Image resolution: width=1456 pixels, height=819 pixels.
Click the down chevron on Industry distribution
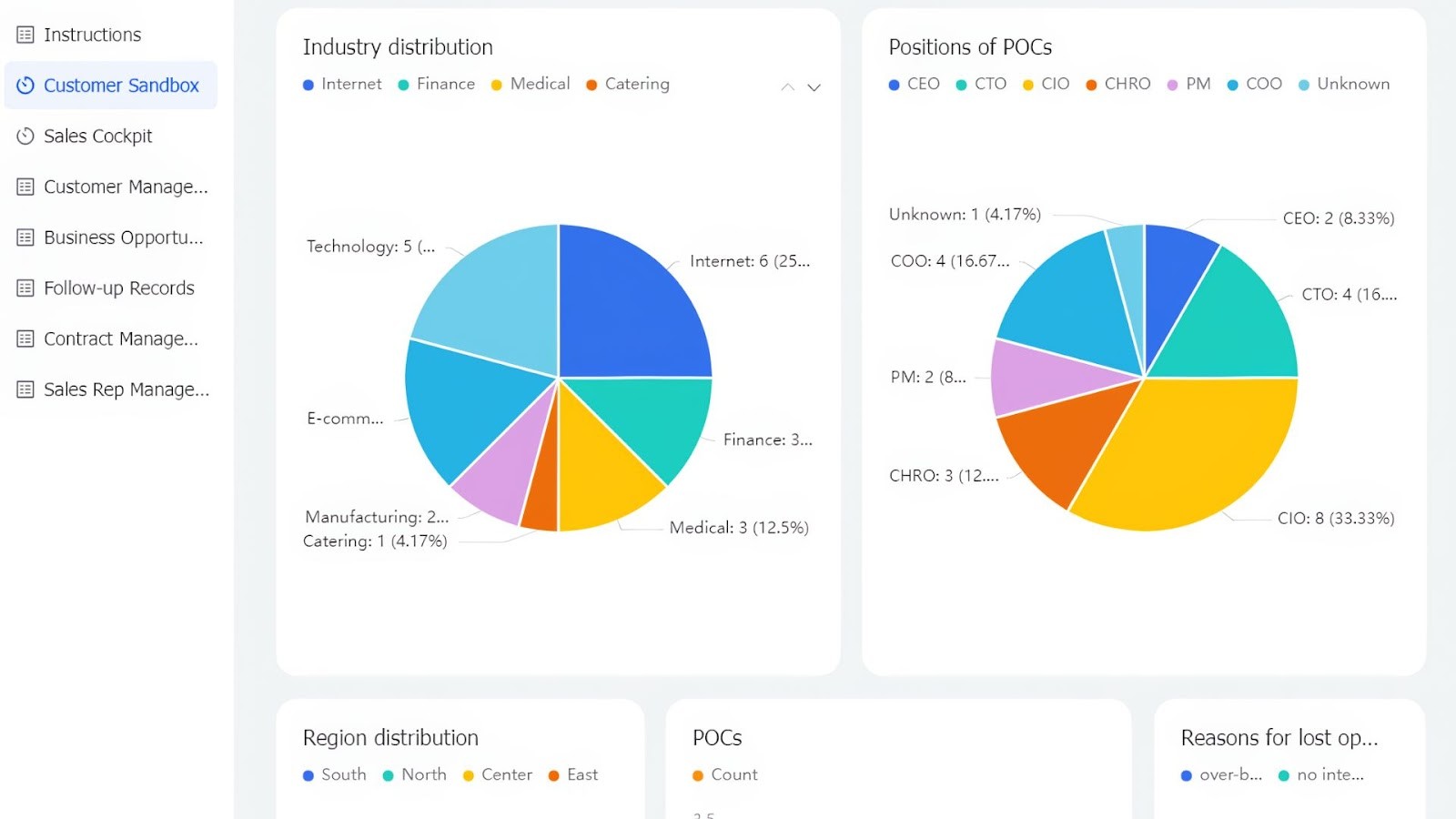[814, 87]
